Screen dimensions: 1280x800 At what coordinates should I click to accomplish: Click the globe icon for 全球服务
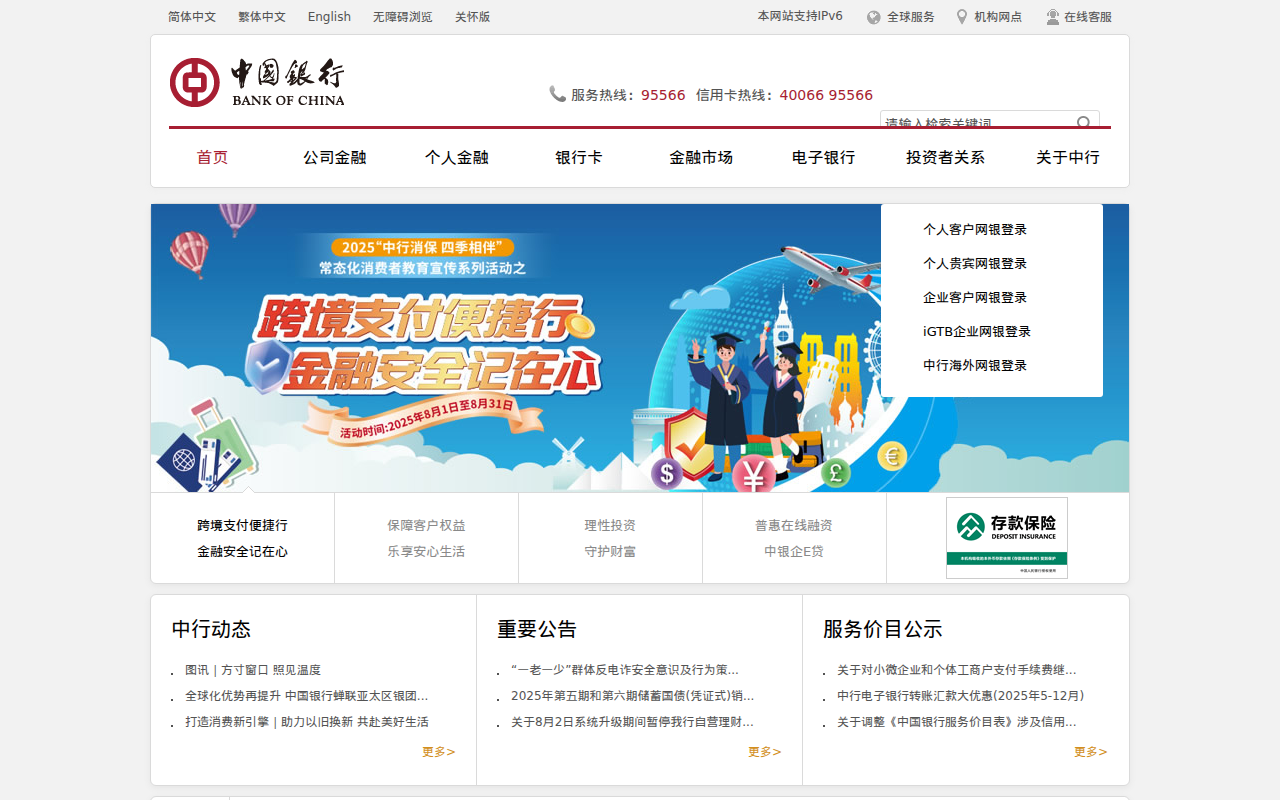[x=874, y=17]
